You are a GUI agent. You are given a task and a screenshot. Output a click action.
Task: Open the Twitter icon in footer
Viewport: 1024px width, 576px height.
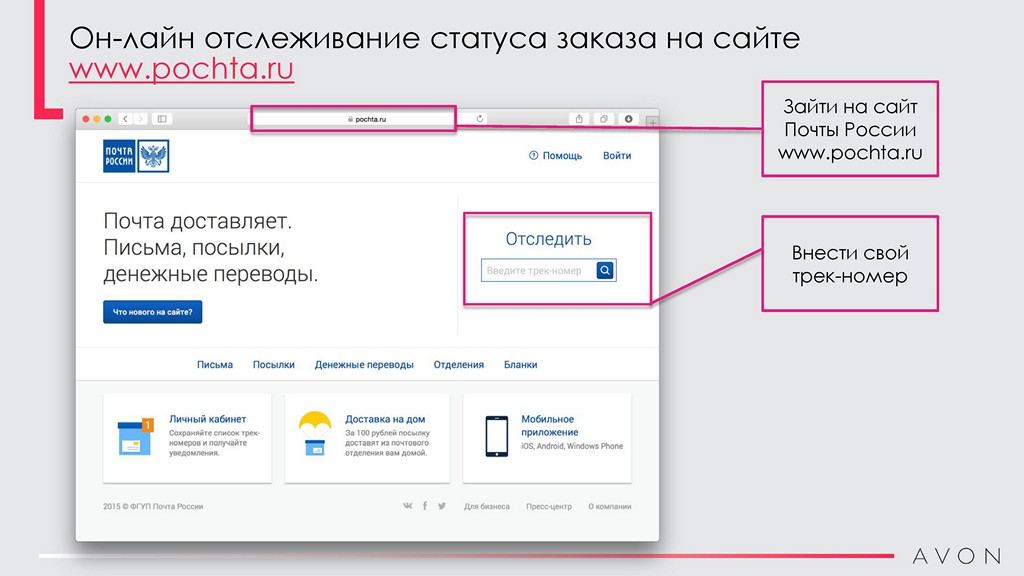click(442, 505)
